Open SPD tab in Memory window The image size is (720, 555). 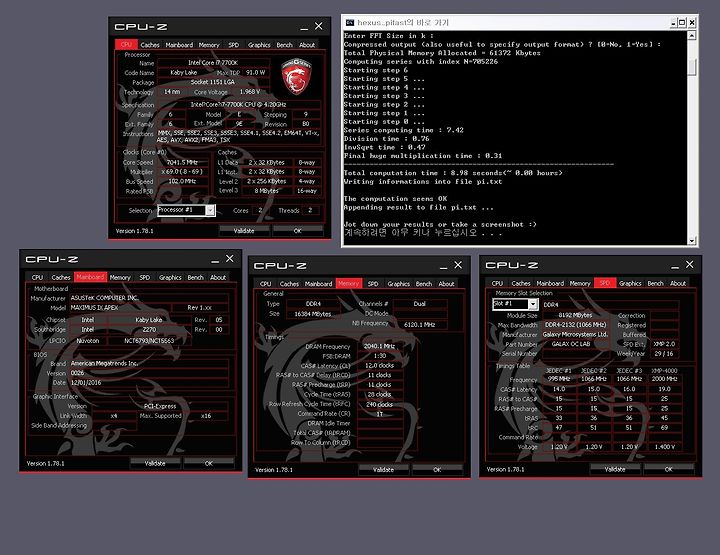373,284
